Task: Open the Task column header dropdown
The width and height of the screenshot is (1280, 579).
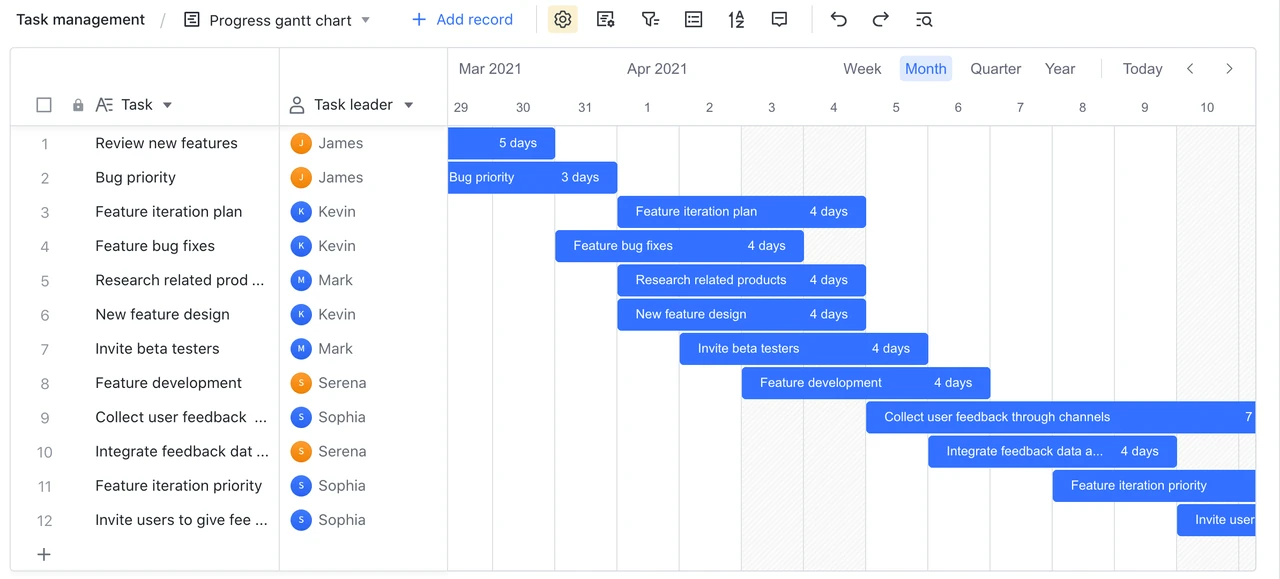Action: point(167,104)
